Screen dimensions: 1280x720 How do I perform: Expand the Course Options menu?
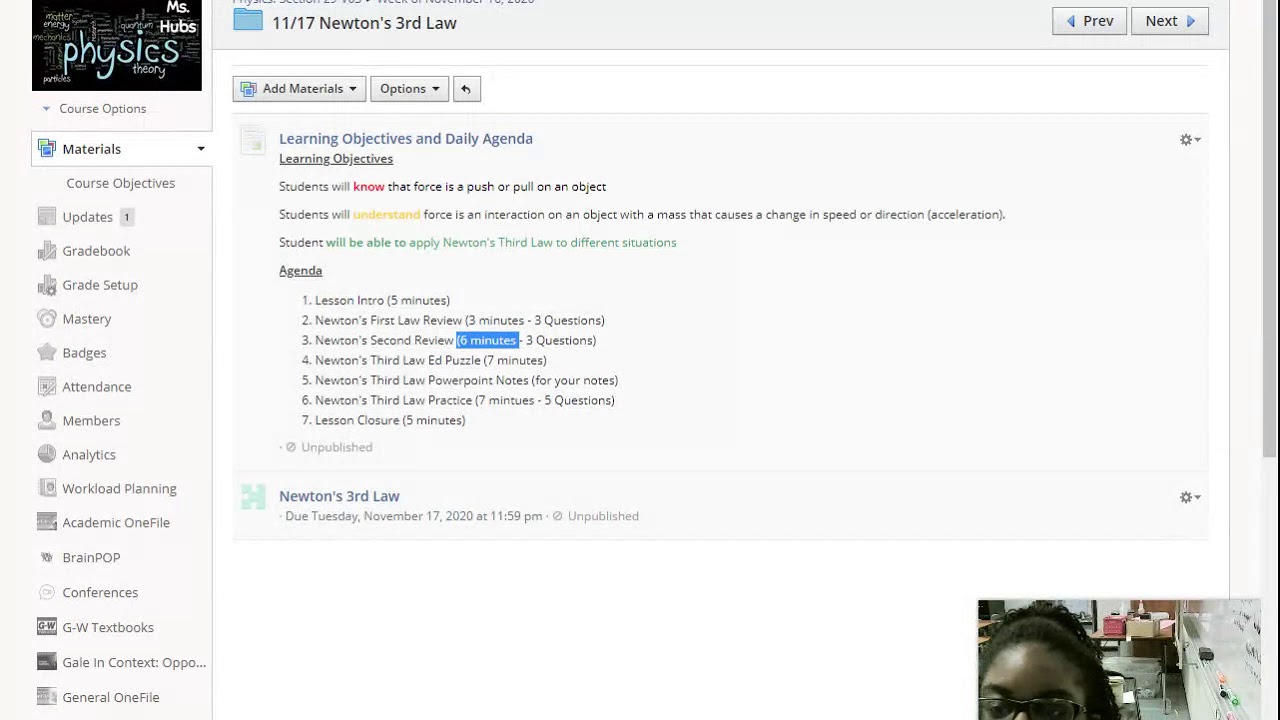pos(94,109)
